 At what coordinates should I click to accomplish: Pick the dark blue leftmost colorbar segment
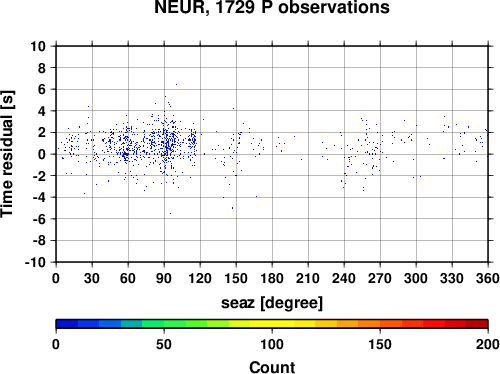tap(67, 324)
